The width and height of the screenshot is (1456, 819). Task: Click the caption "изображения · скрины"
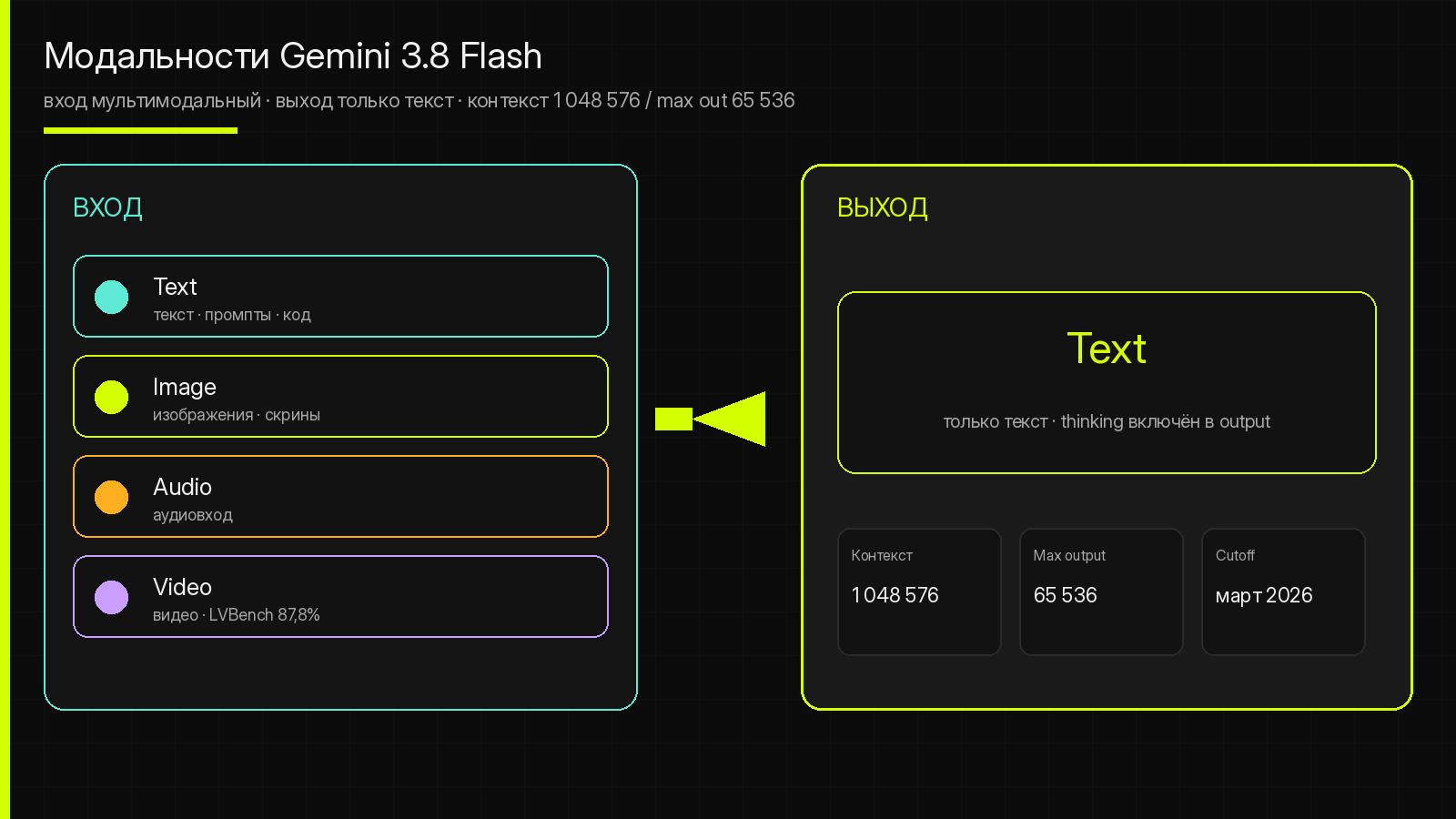237,415
